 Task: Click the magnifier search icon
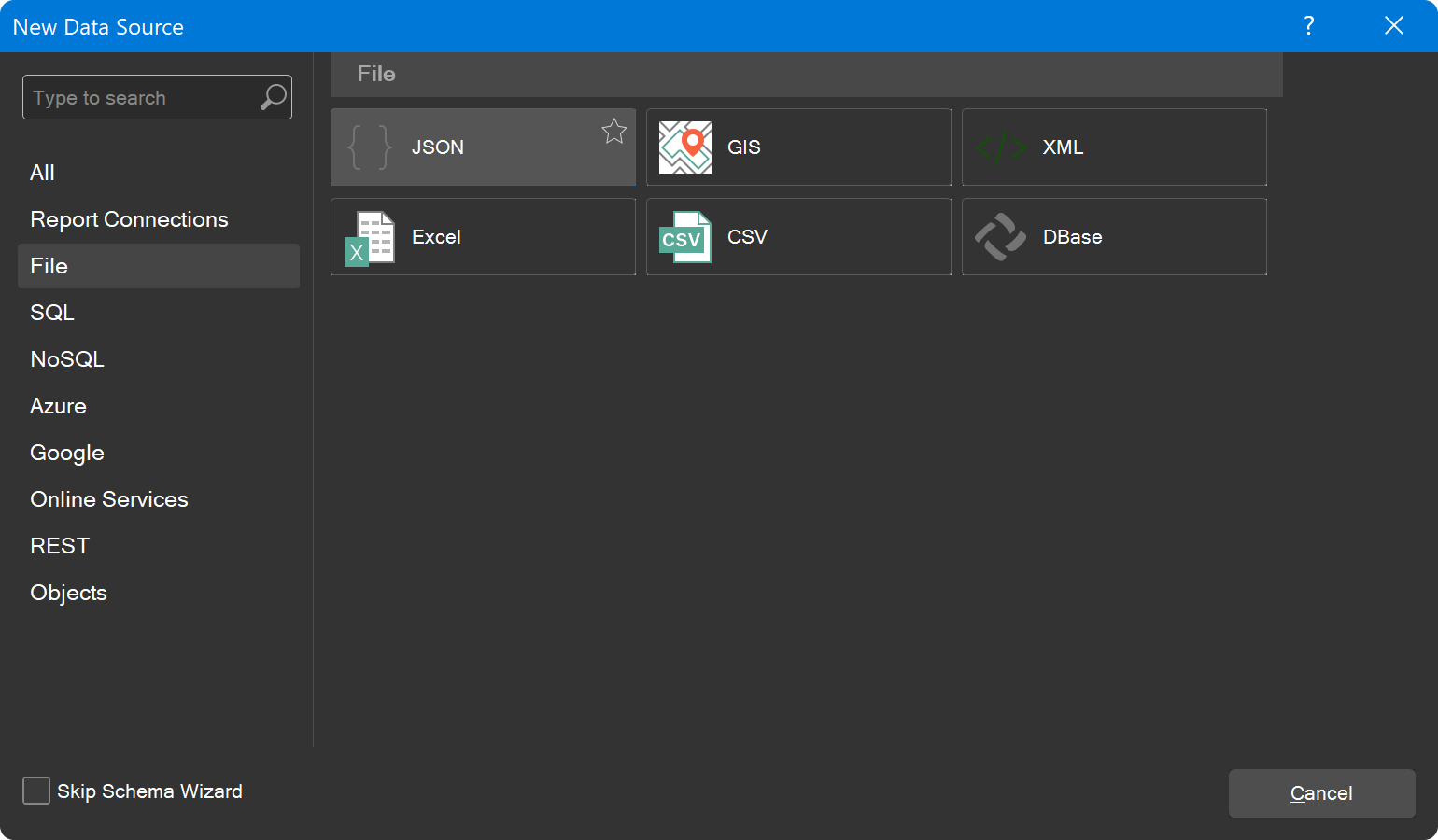[274, 97]
